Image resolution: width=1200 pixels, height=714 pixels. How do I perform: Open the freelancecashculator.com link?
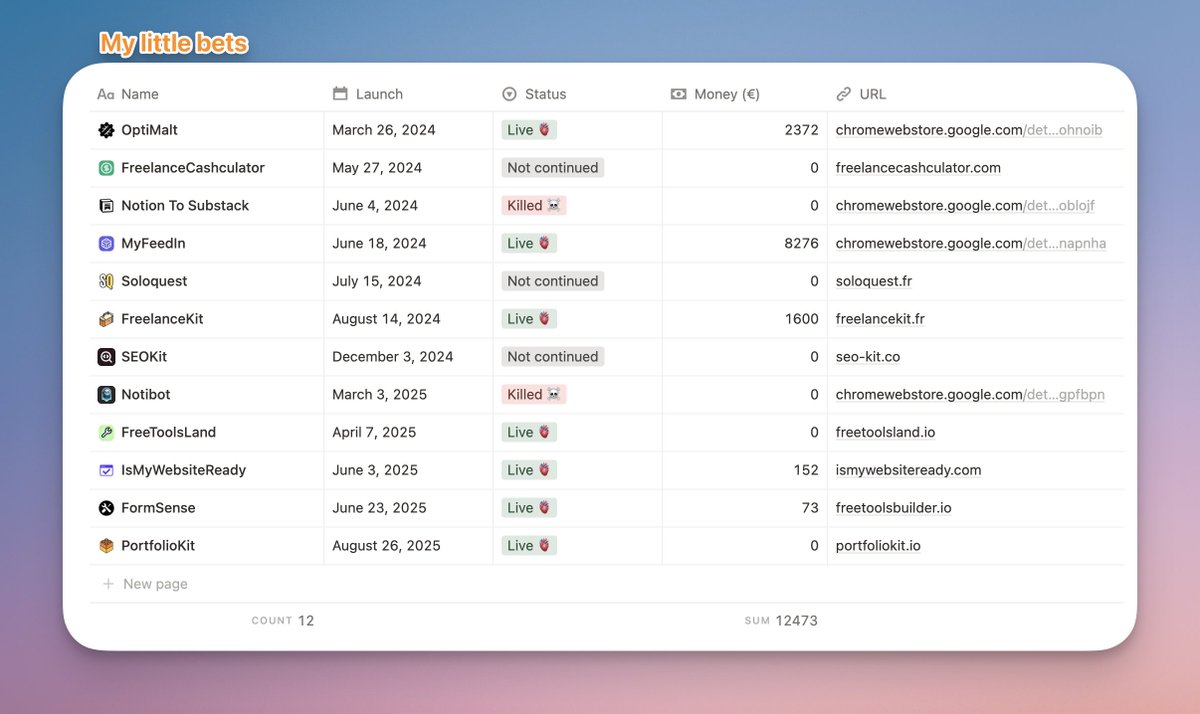click(918, 168)
